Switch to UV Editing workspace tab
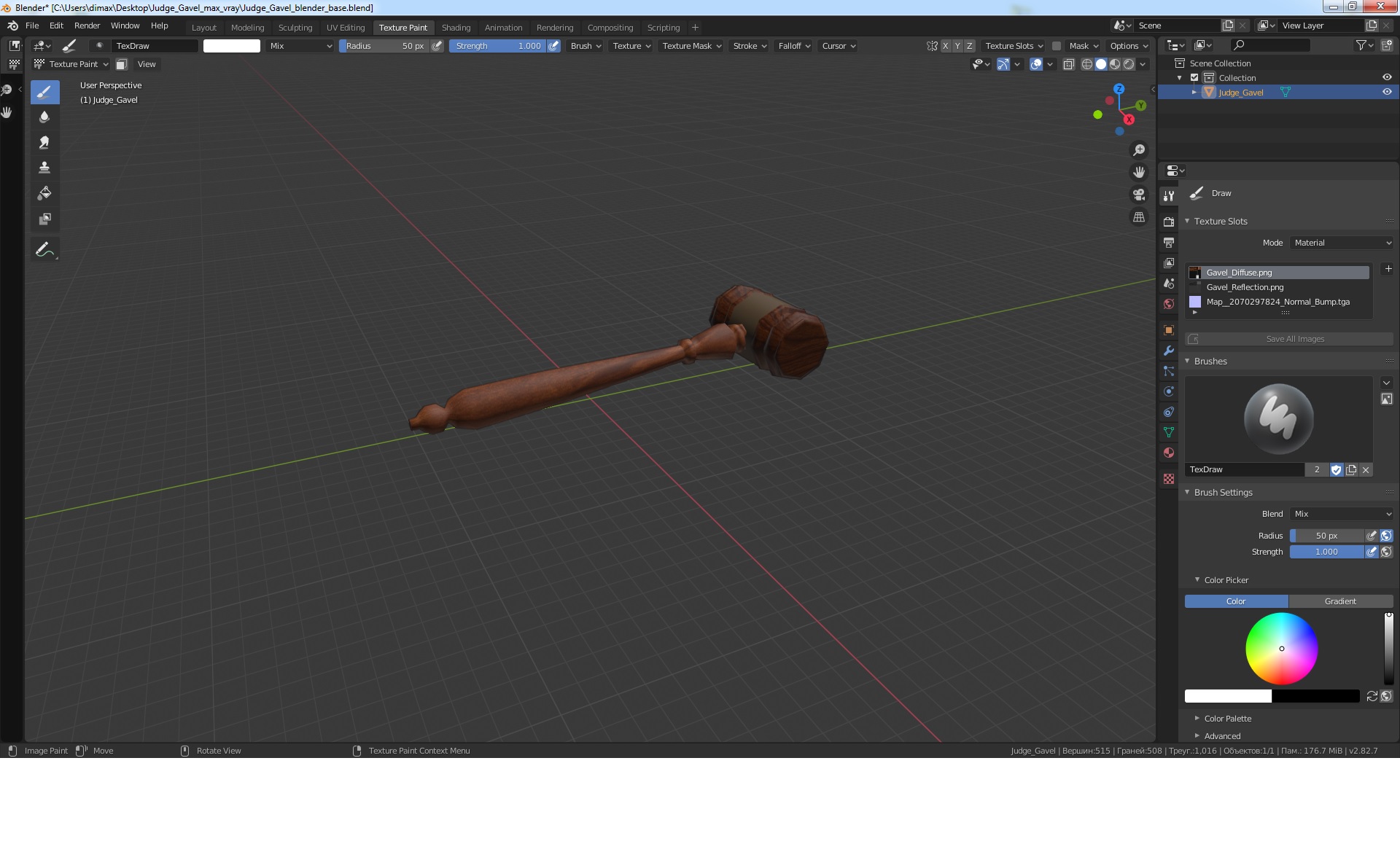Viewport: 1400px width, 844px height. 346,28
